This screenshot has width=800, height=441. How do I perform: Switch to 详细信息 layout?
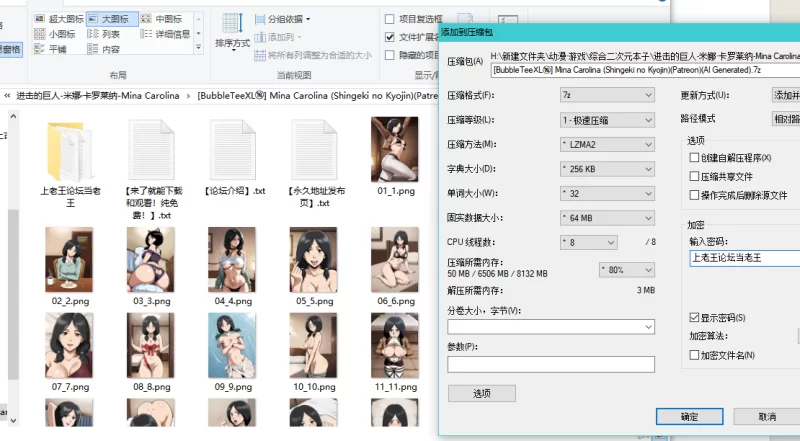[165, 34]
